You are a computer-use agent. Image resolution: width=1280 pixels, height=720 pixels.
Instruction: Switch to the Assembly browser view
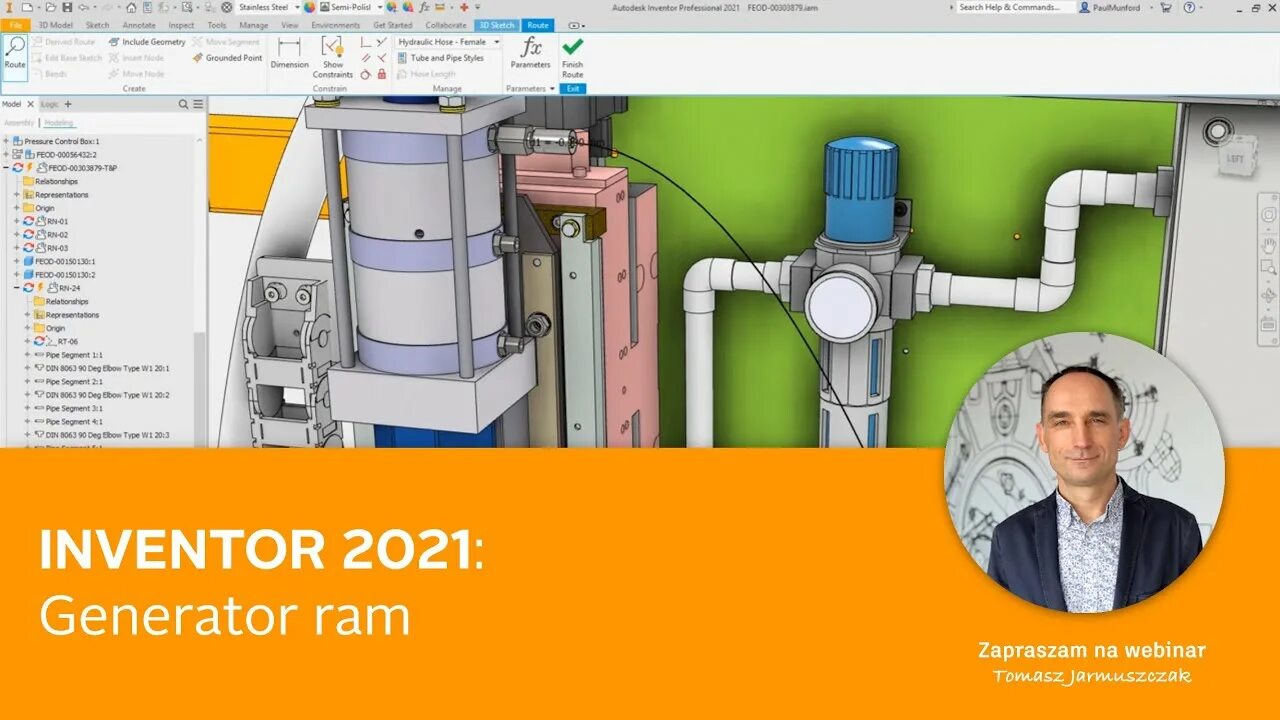click(x=19, y=123)
